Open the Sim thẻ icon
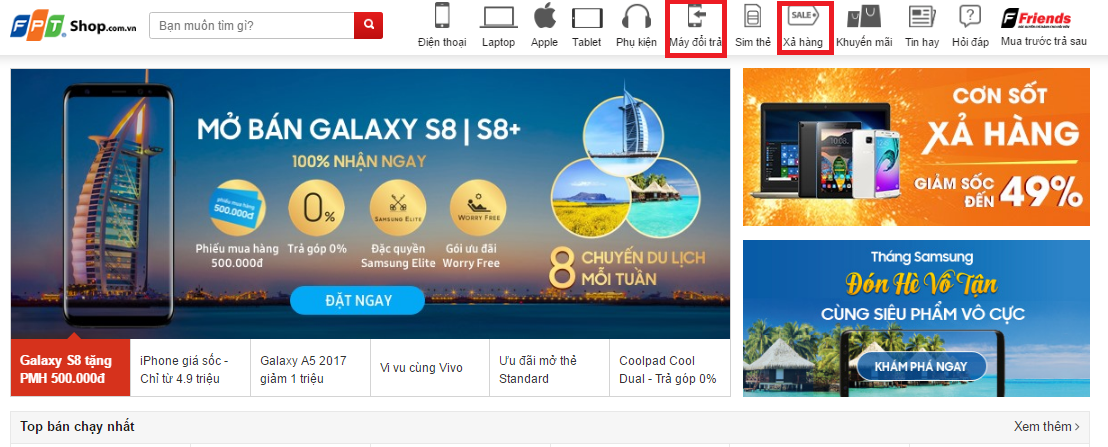 tap(753, 17)
